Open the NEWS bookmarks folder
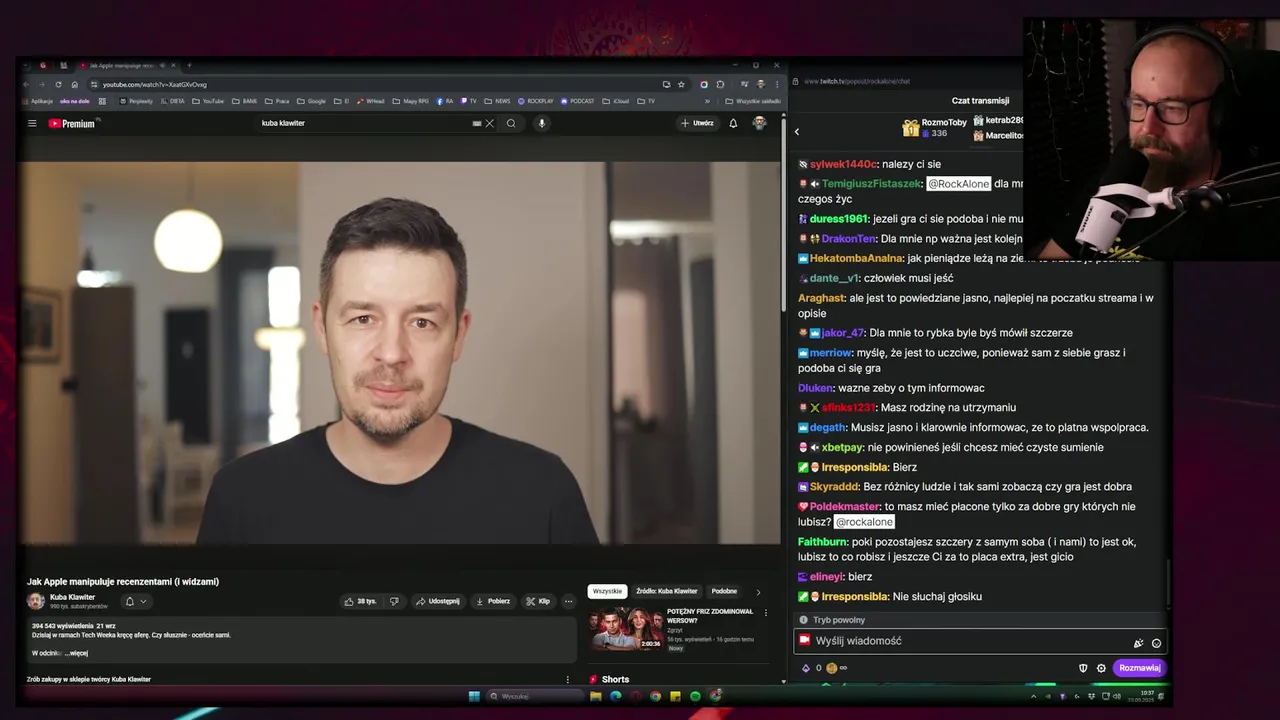The height and width of the screenshot is (720, 1280). [x=497, y=101]
